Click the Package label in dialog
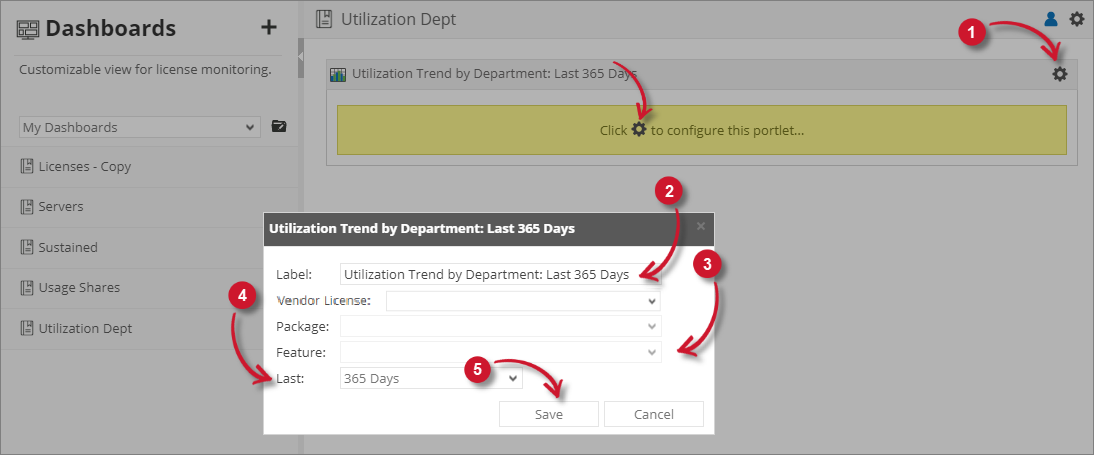Viewport: 1094px width, 455px height. (x=304, y=326)
